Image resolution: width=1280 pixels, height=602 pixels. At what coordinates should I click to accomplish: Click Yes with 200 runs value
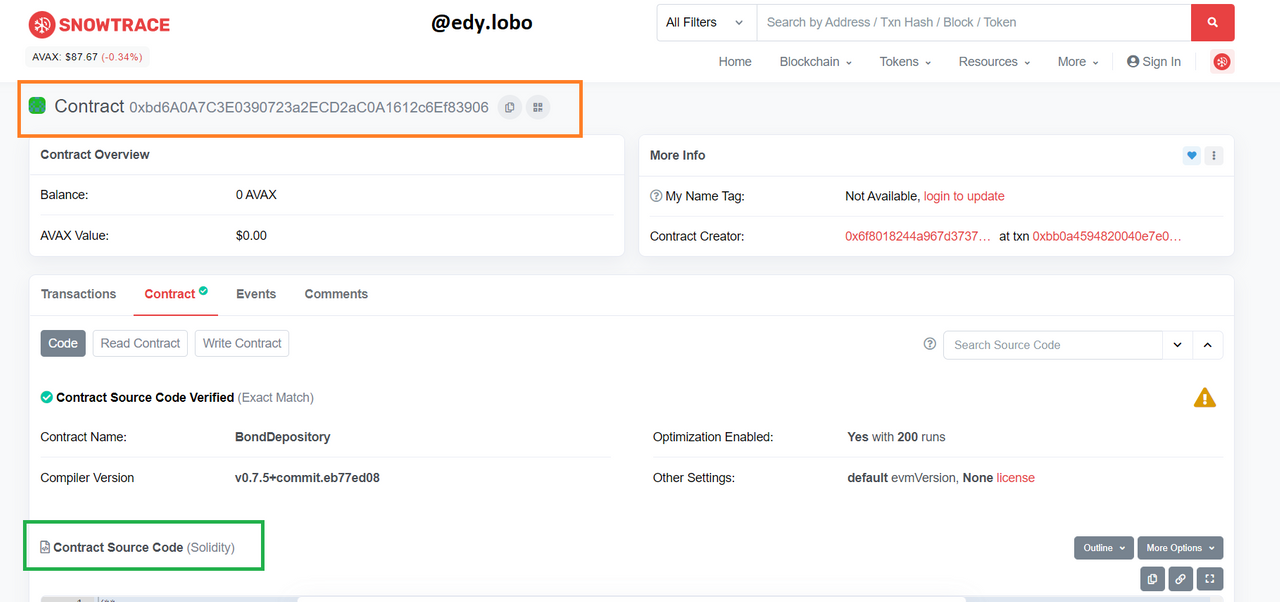click(x=896, y=437)
